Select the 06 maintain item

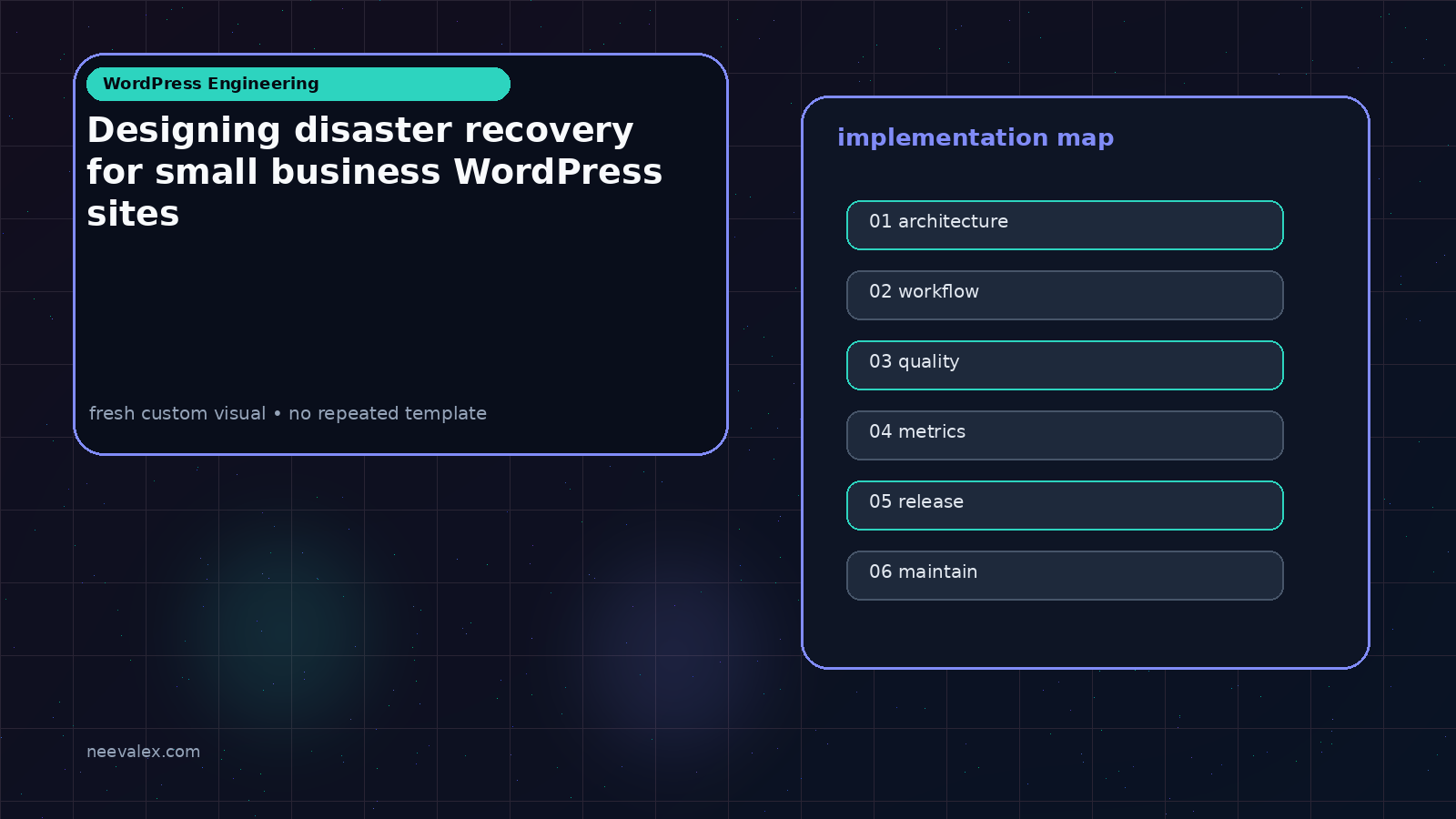tap(1065, 575)
